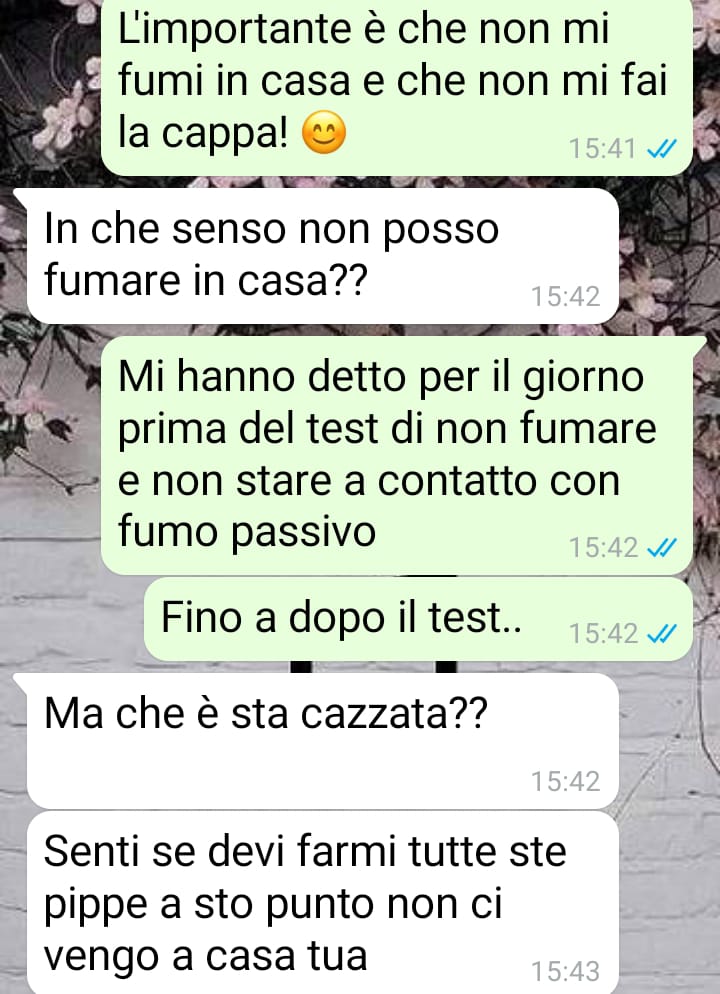This screenshot has height=994, width=720.
Task: Click the 15:42 time beside 'fumo passivo'
Action: pos(602,548)
